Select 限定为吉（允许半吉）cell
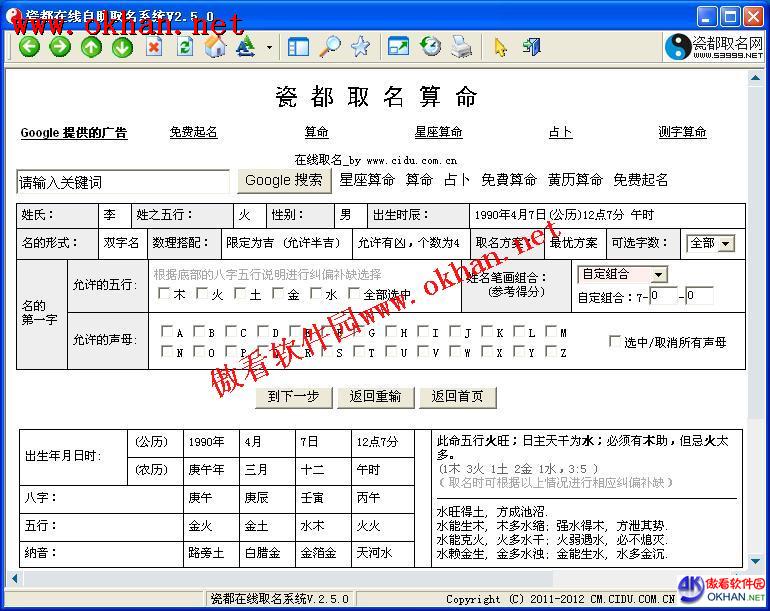Viewport: 770px width, 611px height. coord(287,244)
